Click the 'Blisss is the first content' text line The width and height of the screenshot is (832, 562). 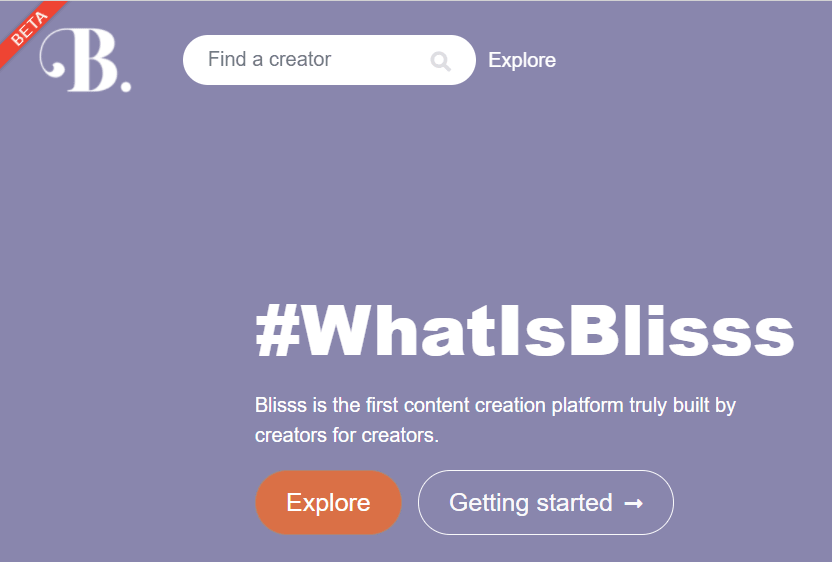point(495,406)
